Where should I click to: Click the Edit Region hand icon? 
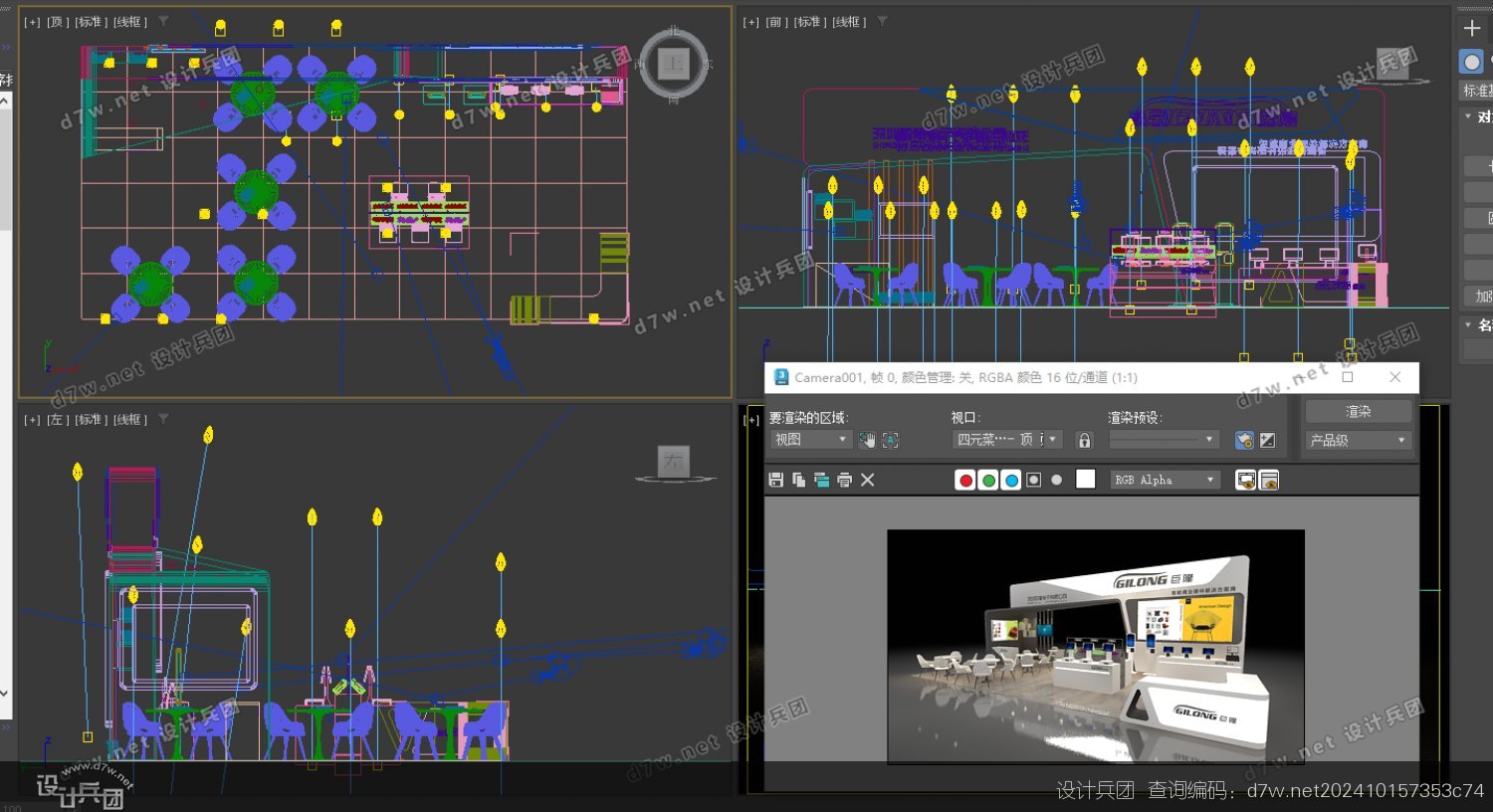(867, 440)
